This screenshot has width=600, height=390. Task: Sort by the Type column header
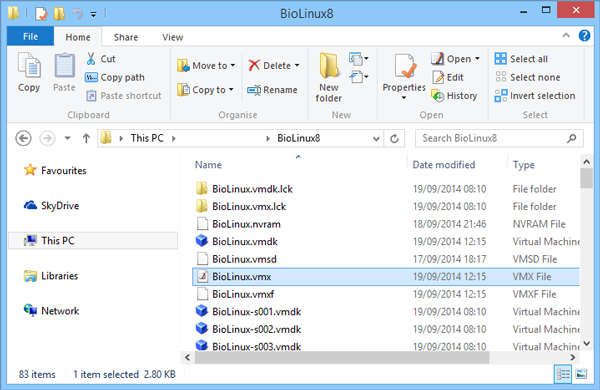[523, 165]
